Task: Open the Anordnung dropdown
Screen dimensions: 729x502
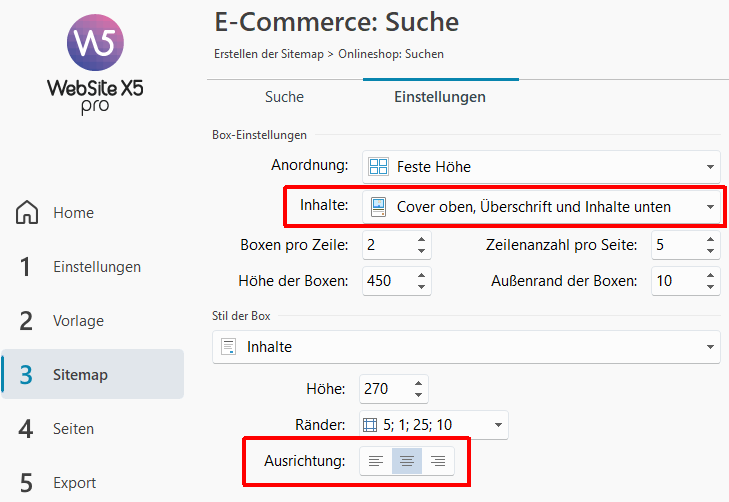Action: pos(709,167)
